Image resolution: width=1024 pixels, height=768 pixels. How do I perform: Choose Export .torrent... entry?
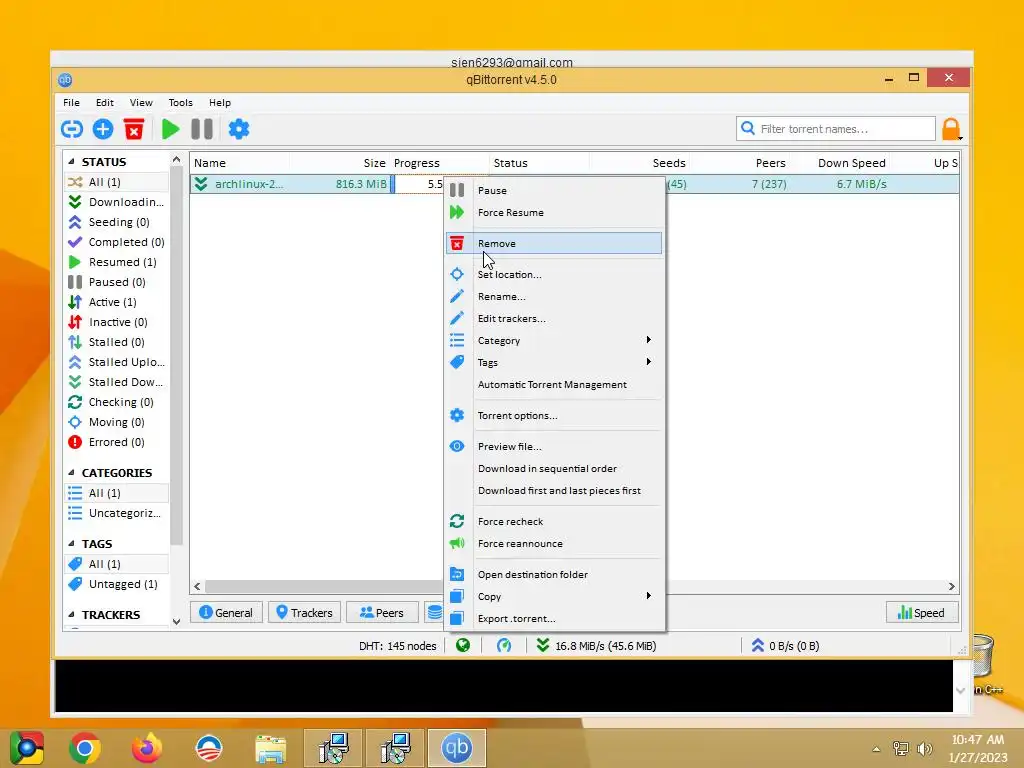pyautogui.click(x=554, y=618)
